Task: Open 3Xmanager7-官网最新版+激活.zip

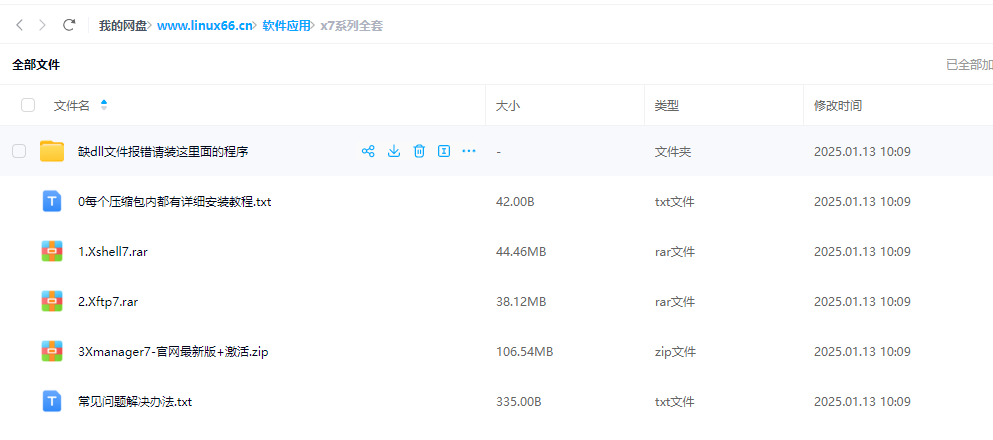Action: (173, 352)
